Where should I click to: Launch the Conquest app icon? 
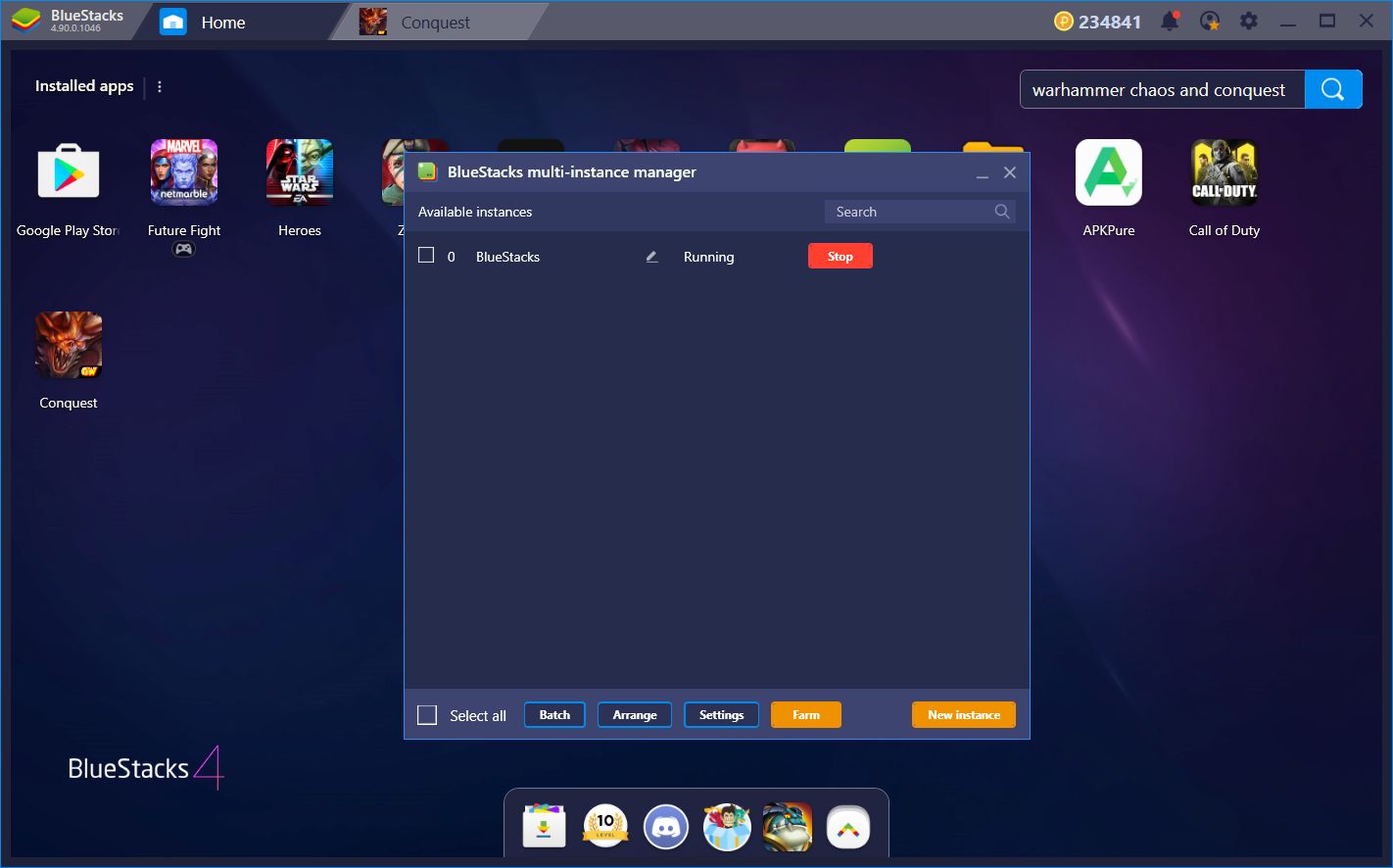tap(69, 345)
